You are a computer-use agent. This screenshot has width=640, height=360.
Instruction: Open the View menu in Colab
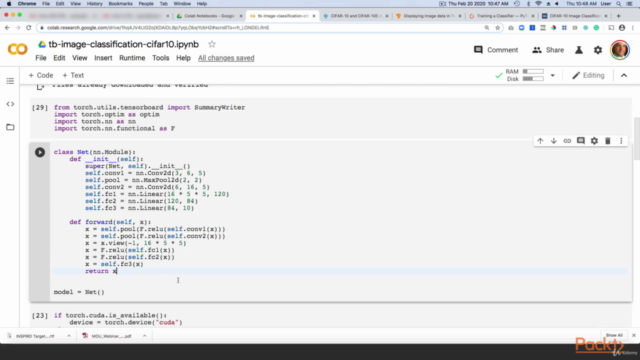pyautogui.click(x=80, y=58)
